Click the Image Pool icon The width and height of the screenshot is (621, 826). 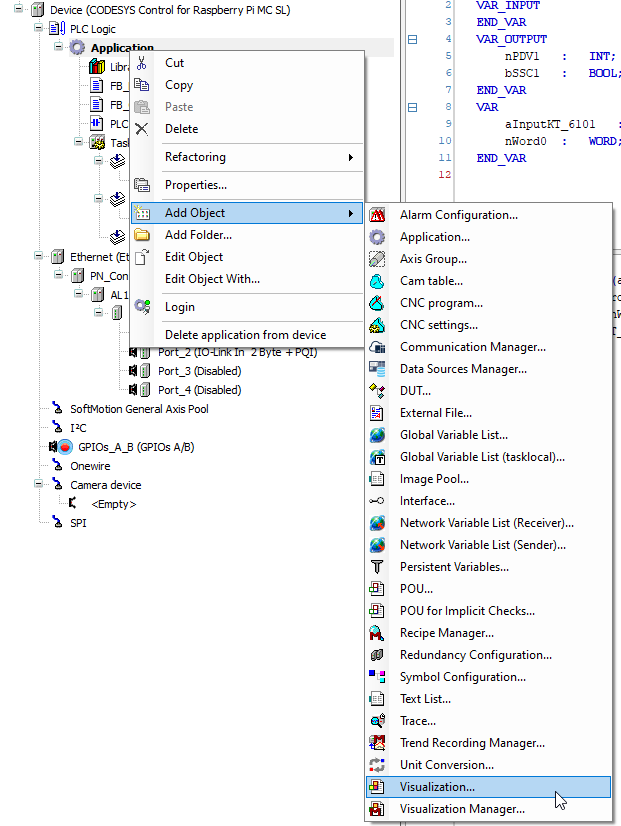[377, 479]
